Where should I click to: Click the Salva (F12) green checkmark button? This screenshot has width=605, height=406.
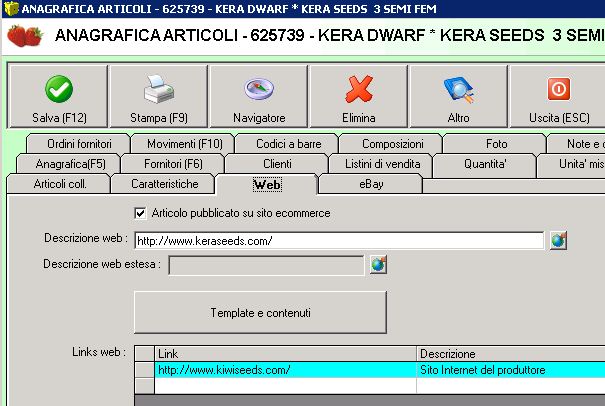58,96
